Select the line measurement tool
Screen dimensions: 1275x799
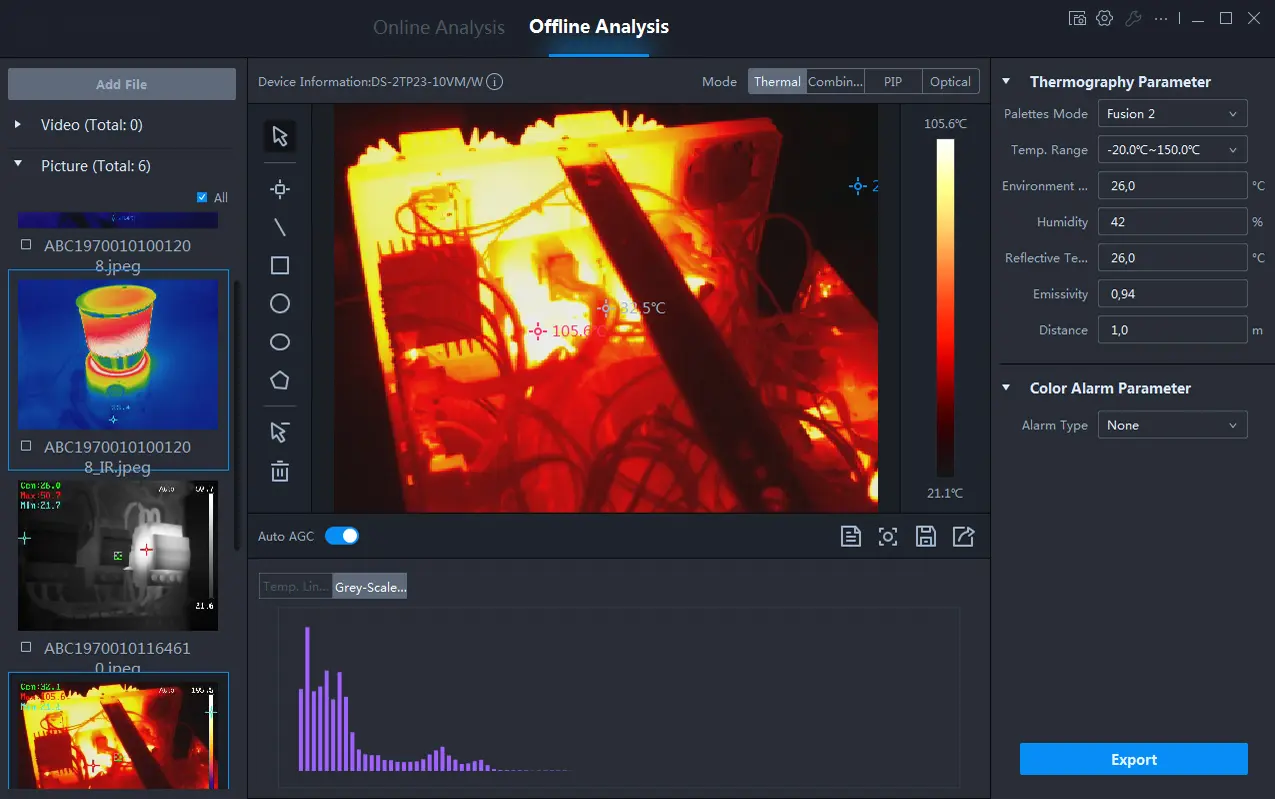(280, 228)
